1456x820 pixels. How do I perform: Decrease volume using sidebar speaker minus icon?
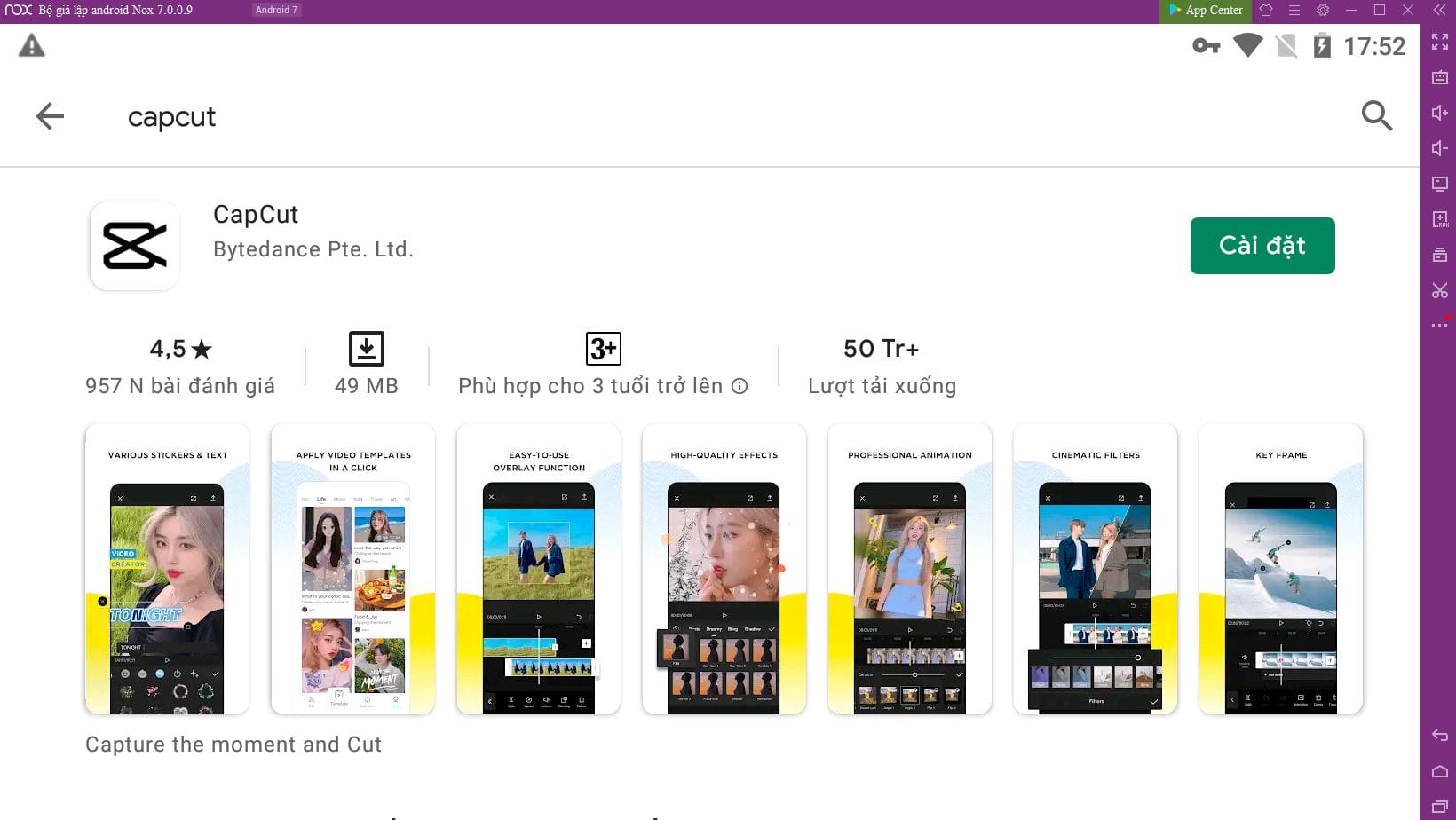[x=1439, y=148]
